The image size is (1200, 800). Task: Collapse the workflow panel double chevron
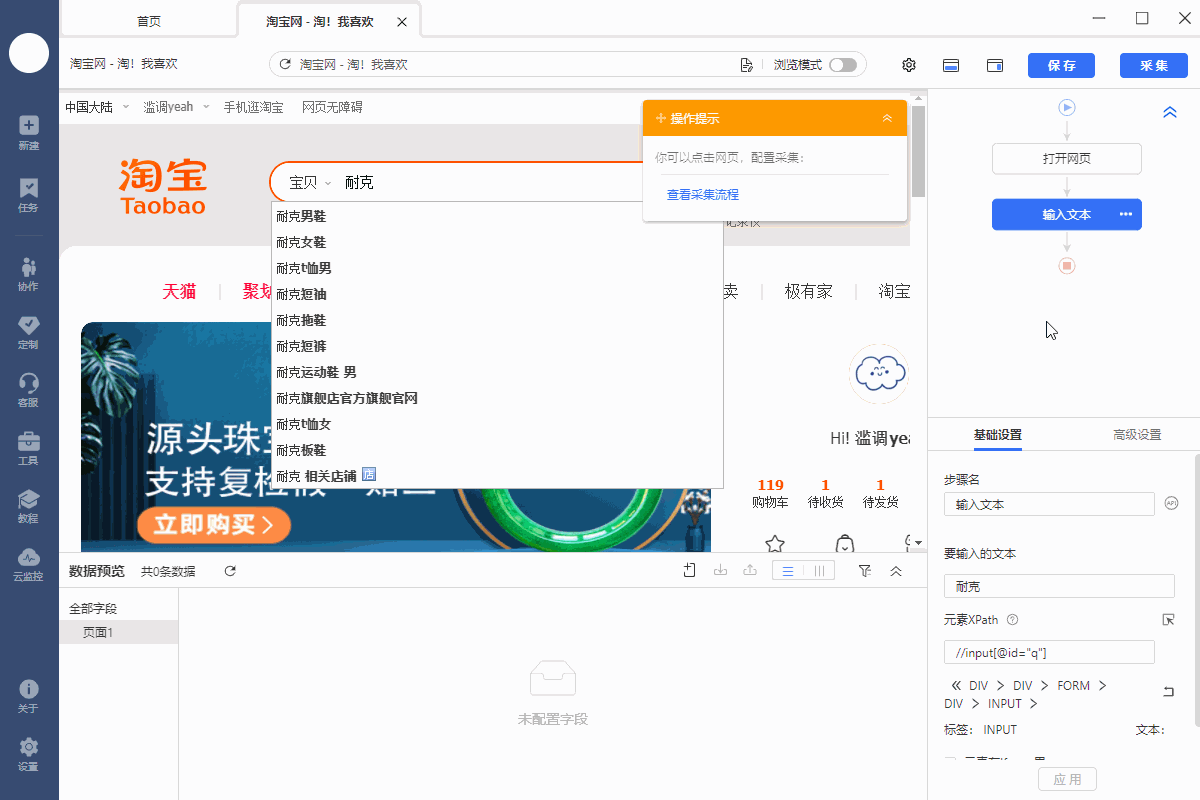[1170, 113]
